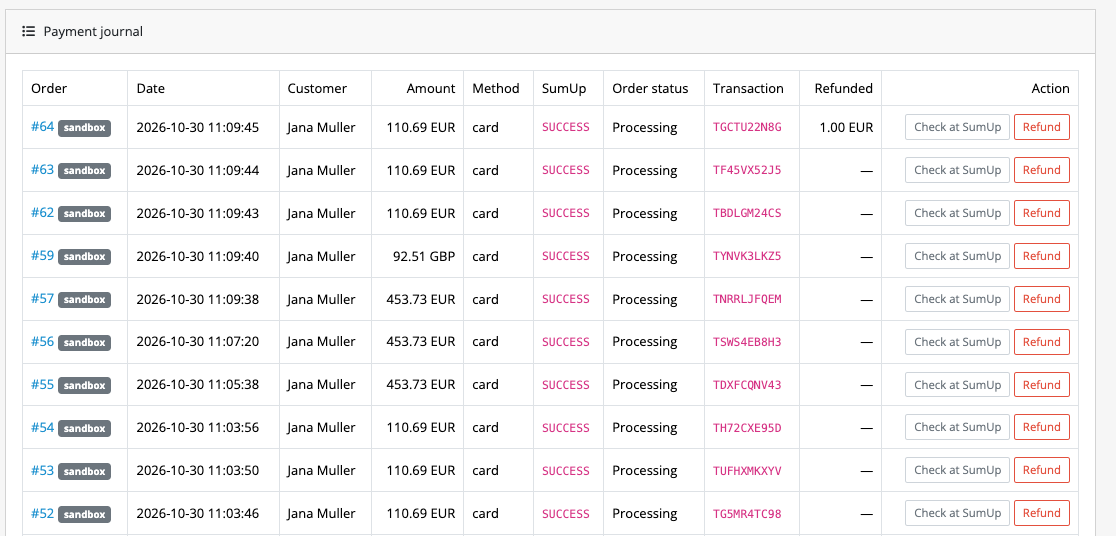This screenshot has width=1116, height=536.
Task: Refund order #55 payment
Action: [1041, 385]
